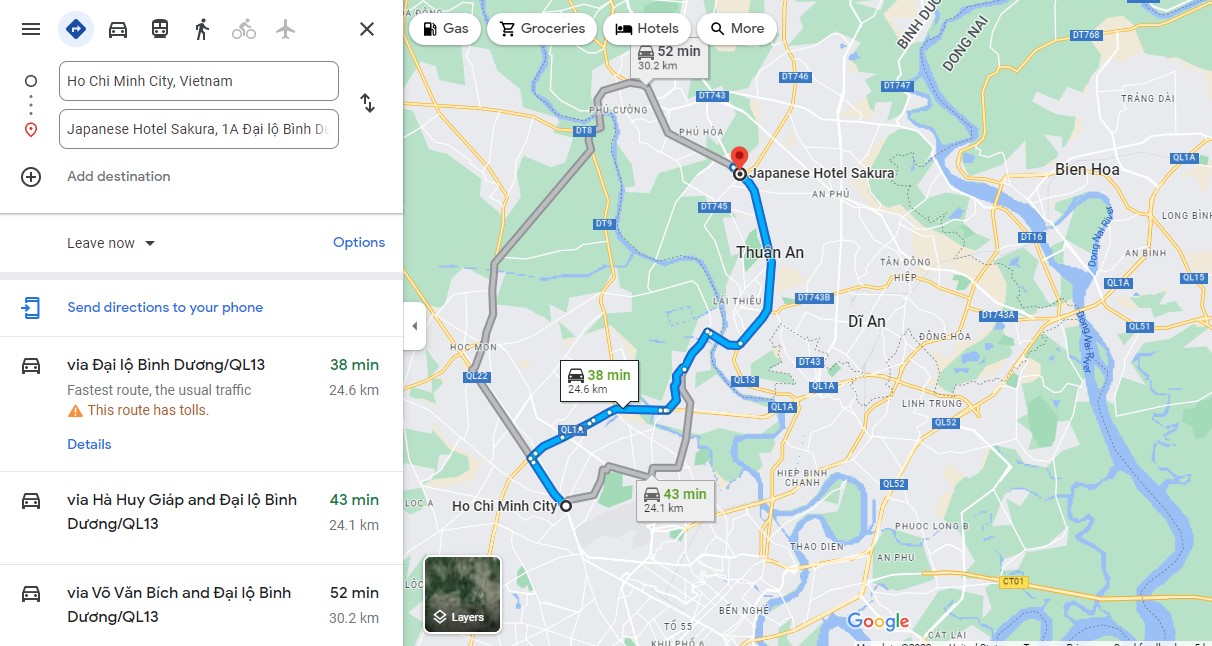Show Groceries on the map

click(x=542, y=28)
